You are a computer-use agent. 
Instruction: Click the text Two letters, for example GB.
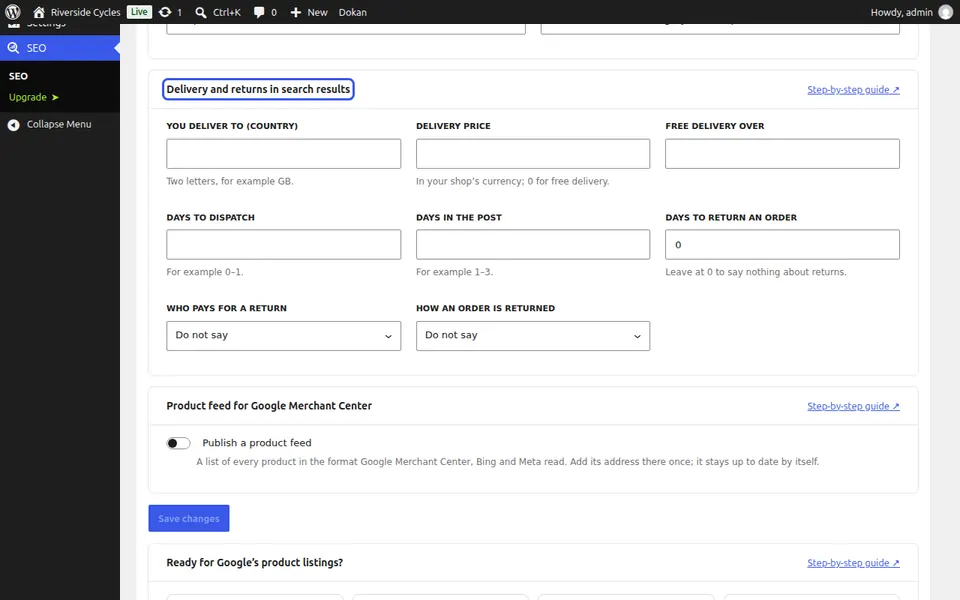click(230, 181)
